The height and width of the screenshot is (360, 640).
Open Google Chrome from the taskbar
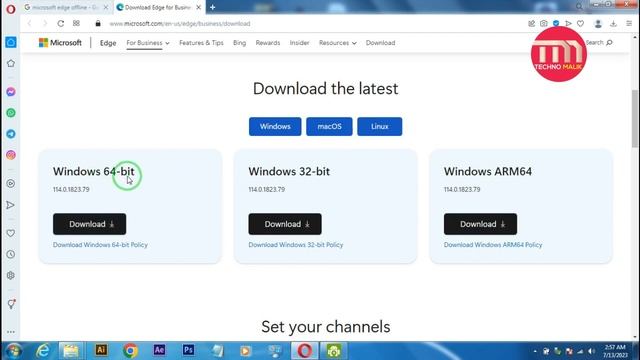(130, 351)
